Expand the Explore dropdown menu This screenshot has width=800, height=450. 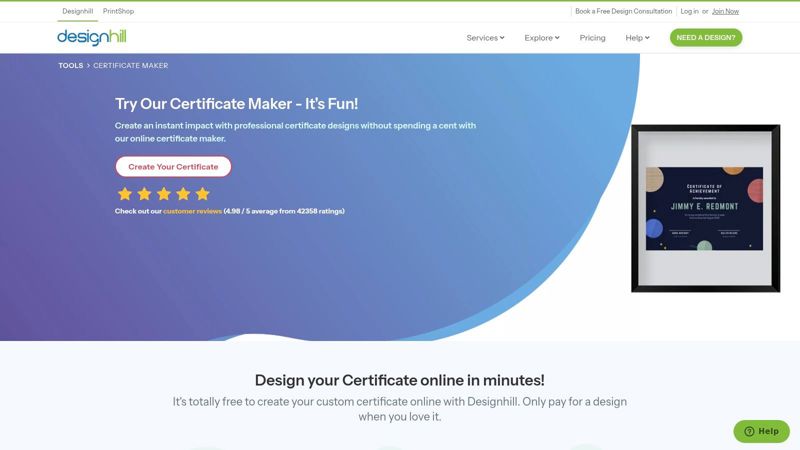click(x=542, y=38)
